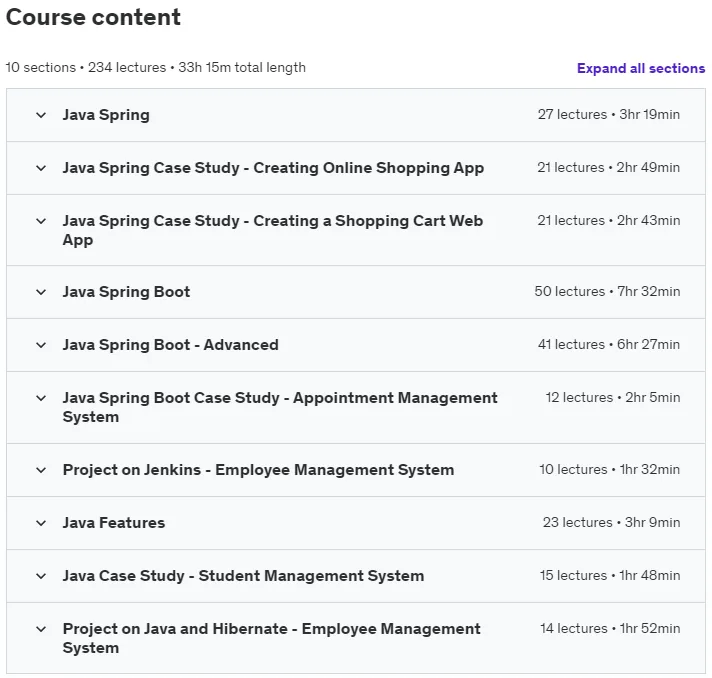Expand the Java Spring section chevron
The height and width of the screenshot is (678, 712).
pos(41,115)
